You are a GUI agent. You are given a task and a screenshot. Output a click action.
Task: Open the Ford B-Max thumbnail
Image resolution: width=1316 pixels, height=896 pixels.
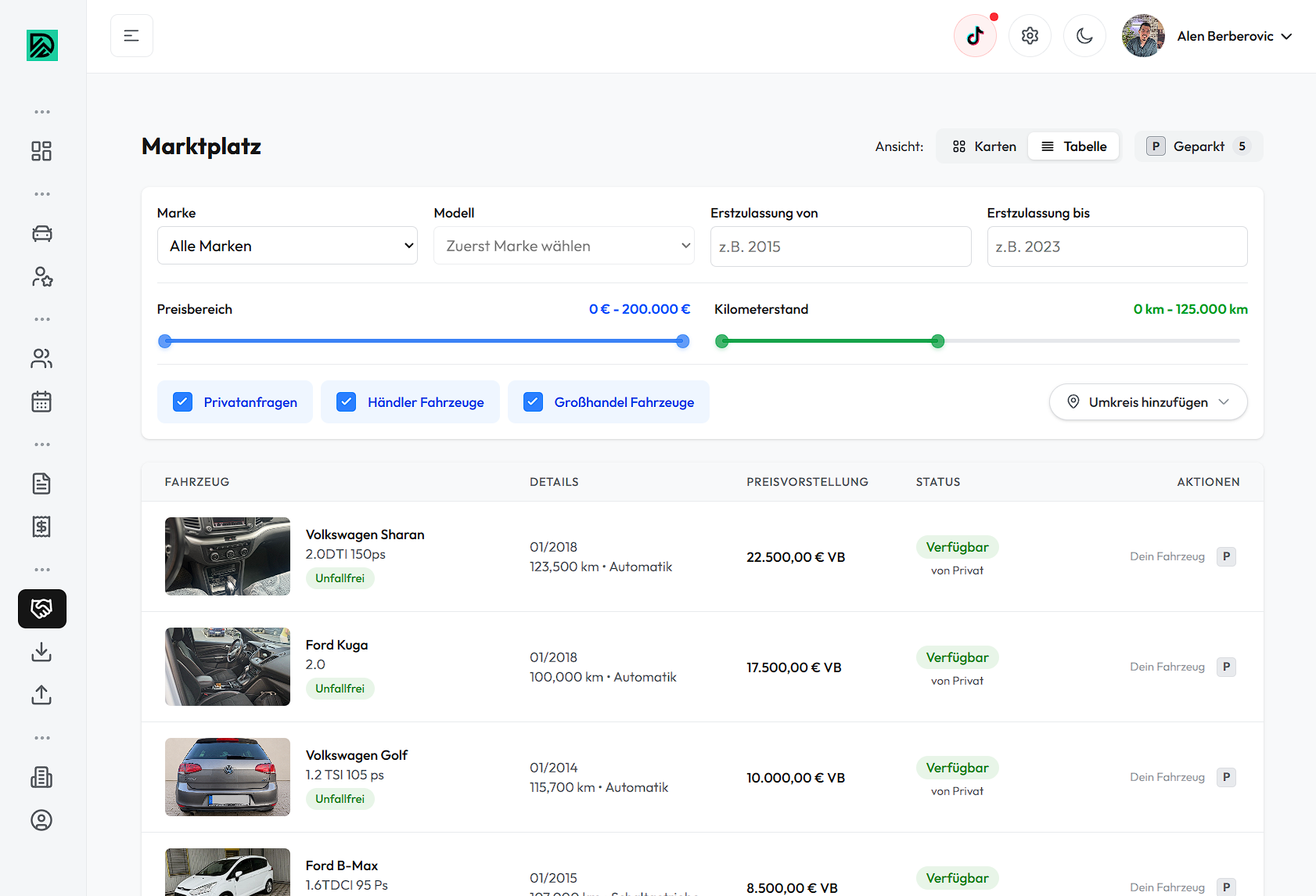pos(228,872)
